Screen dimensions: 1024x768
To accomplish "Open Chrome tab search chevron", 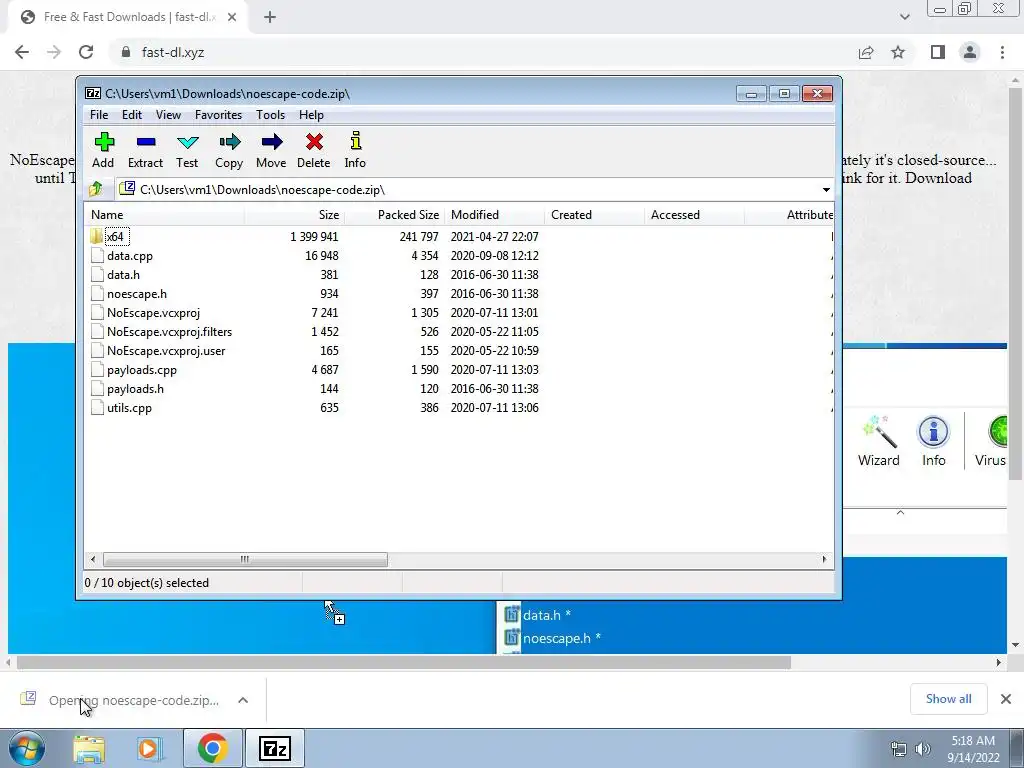I will [x=904, y=17].
